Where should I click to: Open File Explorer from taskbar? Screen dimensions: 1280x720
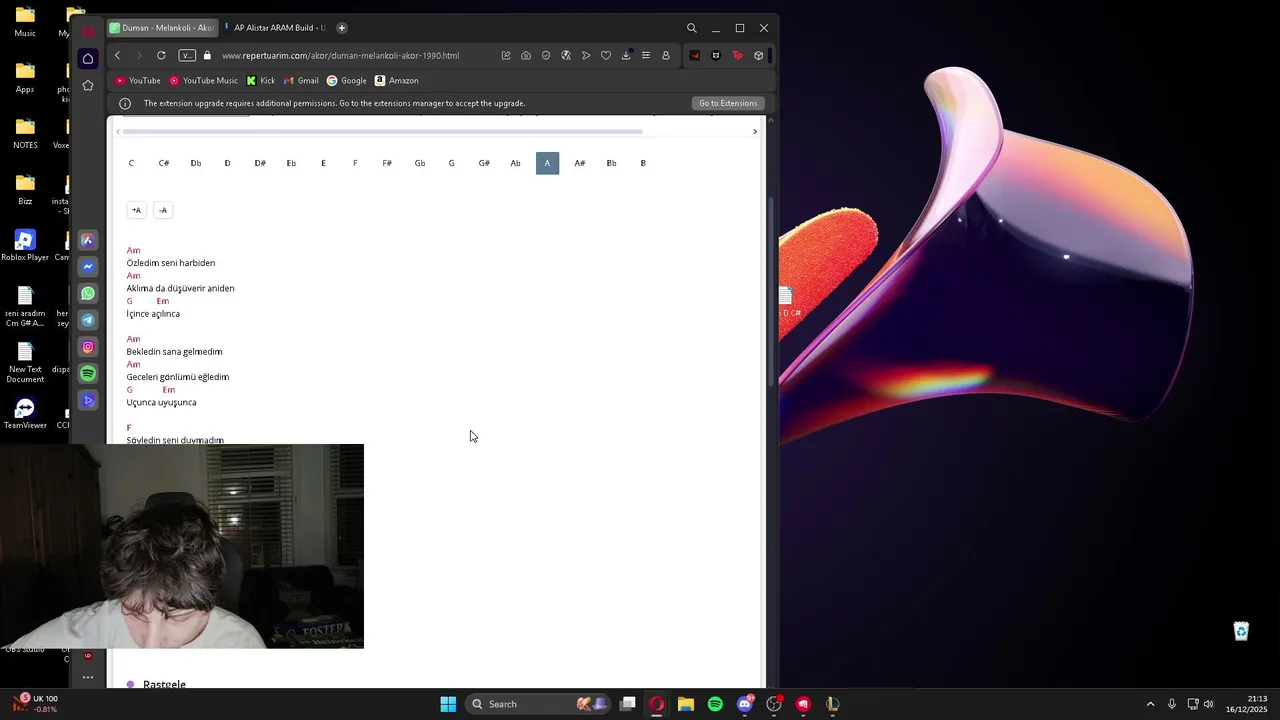point(686,704)
